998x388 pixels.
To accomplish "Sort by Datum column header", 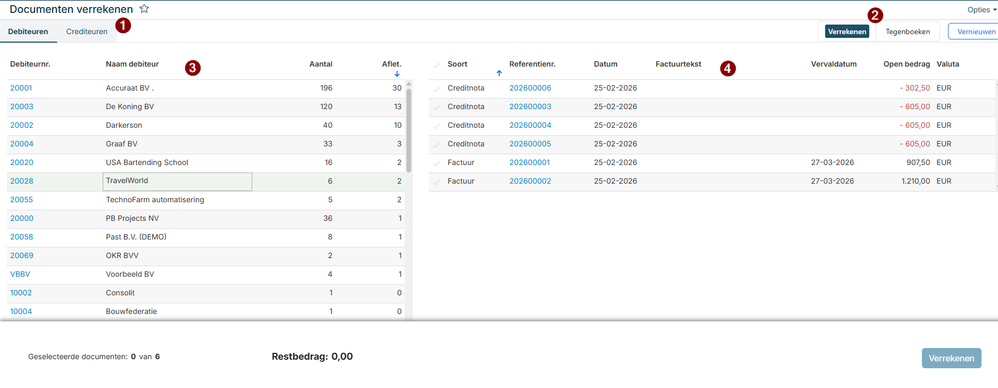I will pyautogui.click(x=605, y=65).
